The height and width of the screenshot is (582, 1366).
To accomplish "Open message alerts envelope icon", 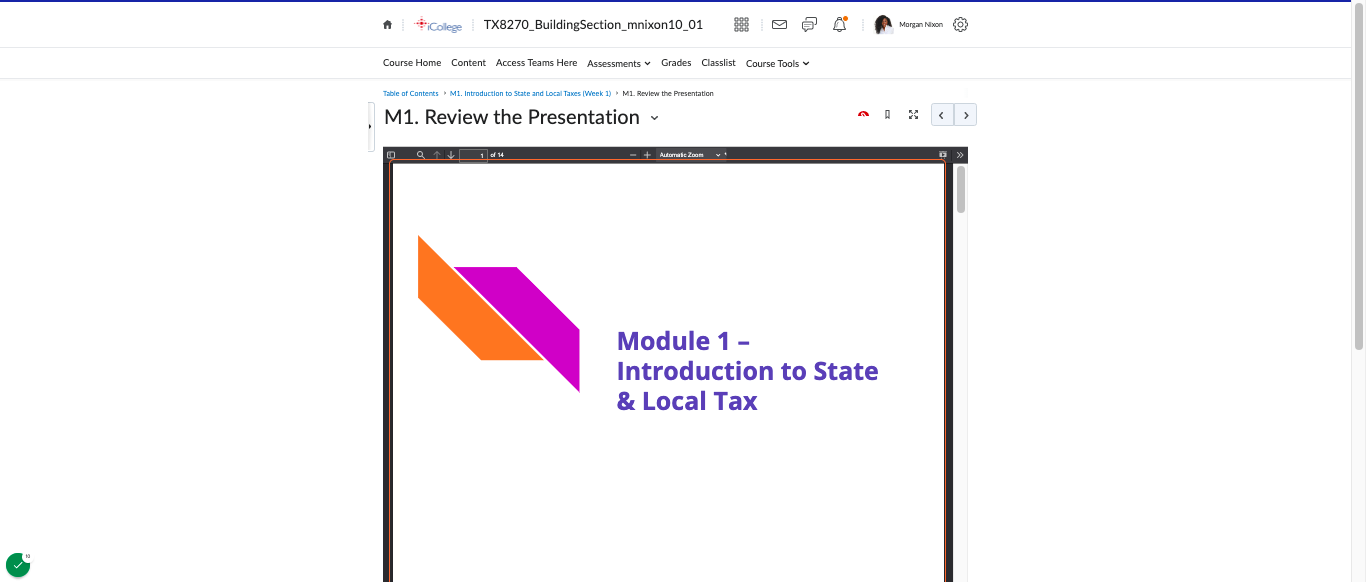I will point(779,25).
